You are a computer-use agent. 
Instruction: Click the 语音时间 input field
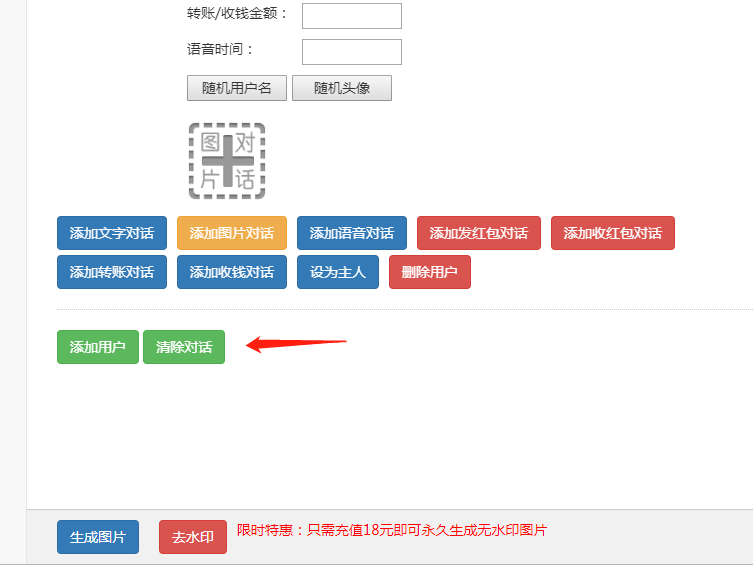click(351, 52)
